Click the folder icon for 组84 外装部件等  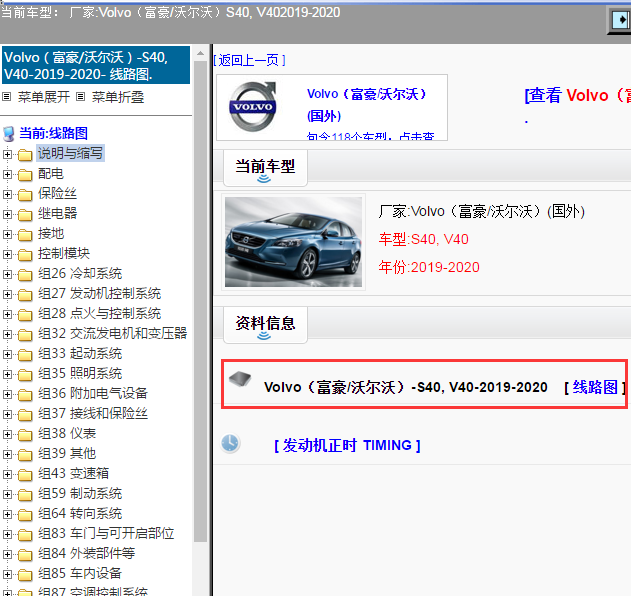25,555
